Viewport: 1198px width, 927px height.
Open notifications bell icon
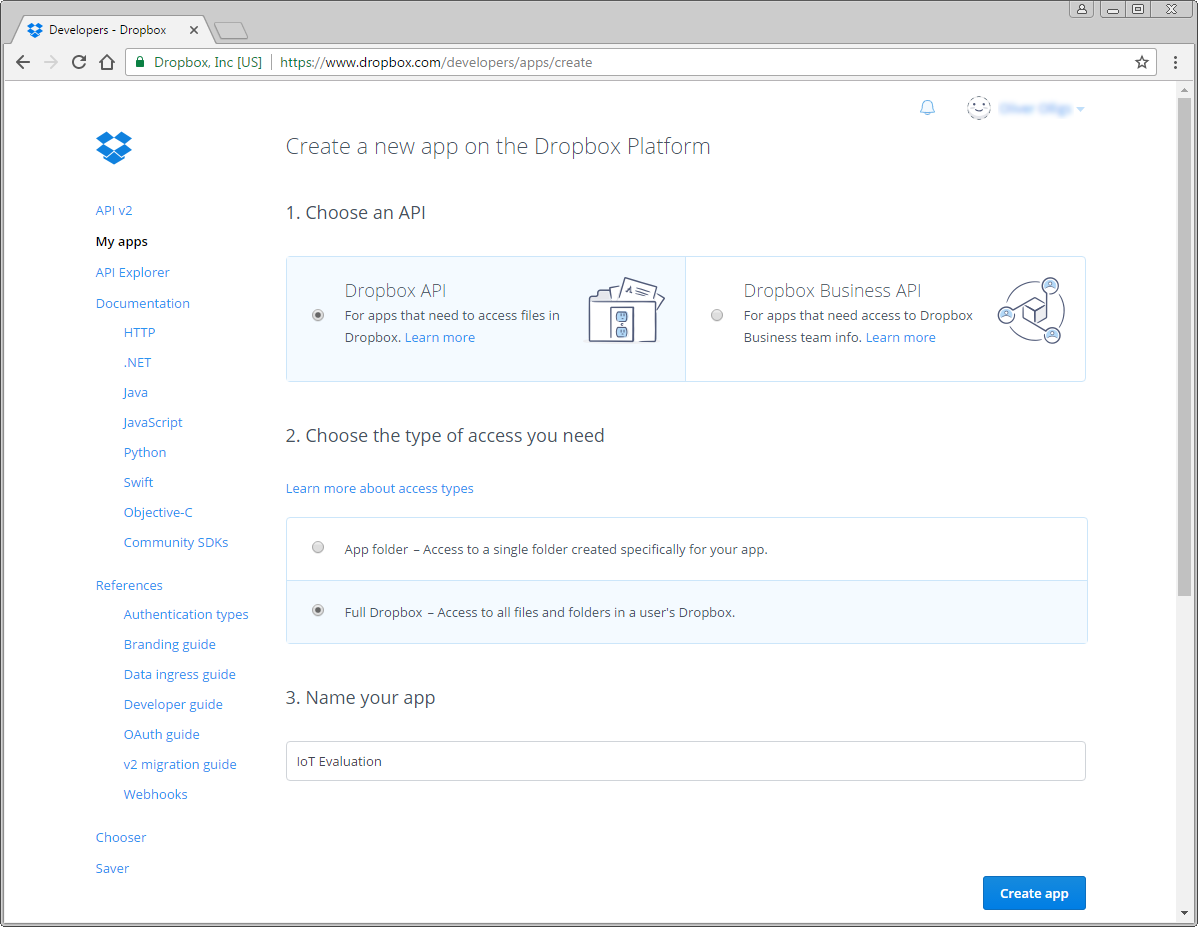927,108
